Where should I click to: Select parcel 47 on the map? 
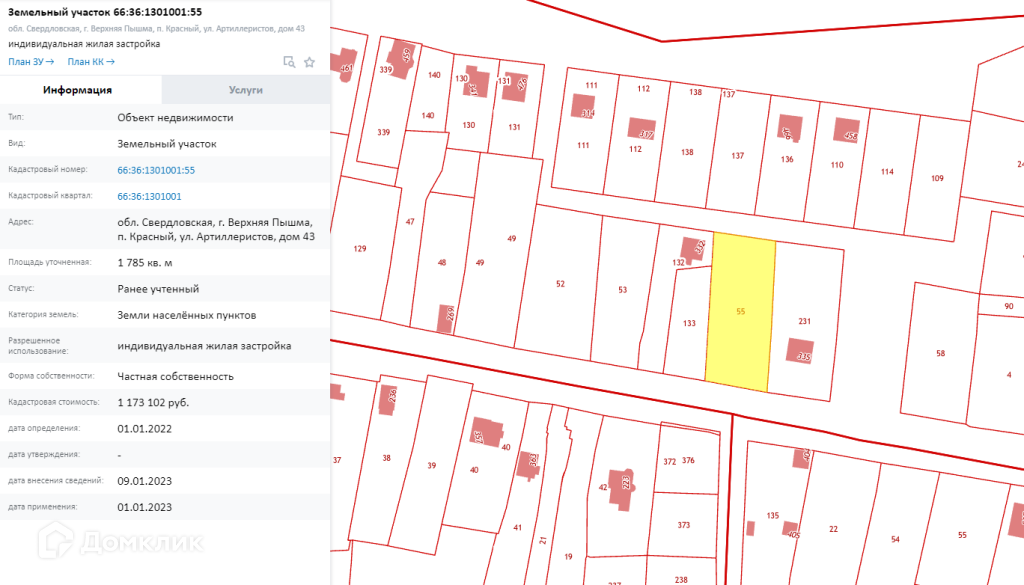(x=410, y=222)
